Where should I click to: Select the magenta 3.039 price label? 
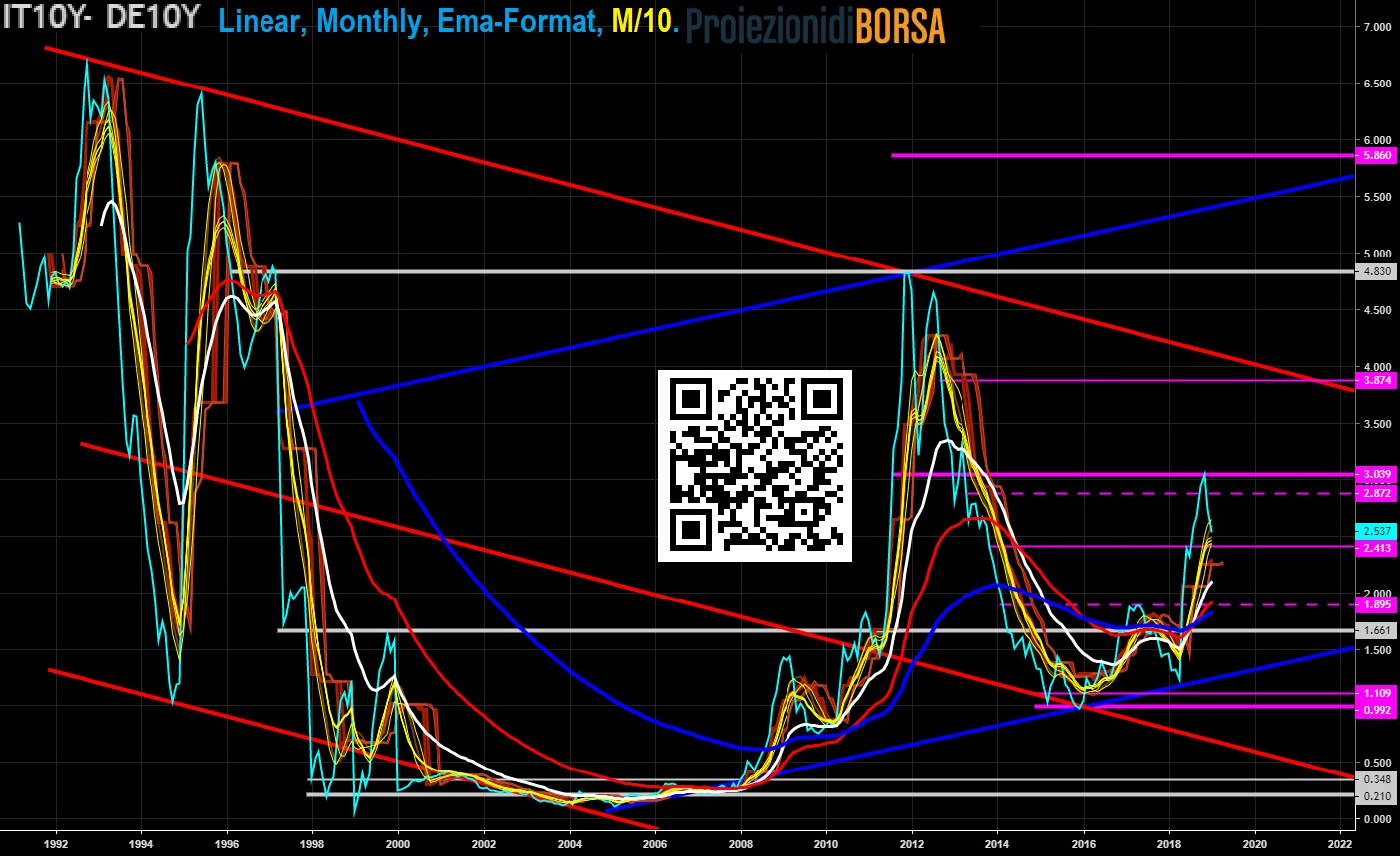(x=1377, y=474)
